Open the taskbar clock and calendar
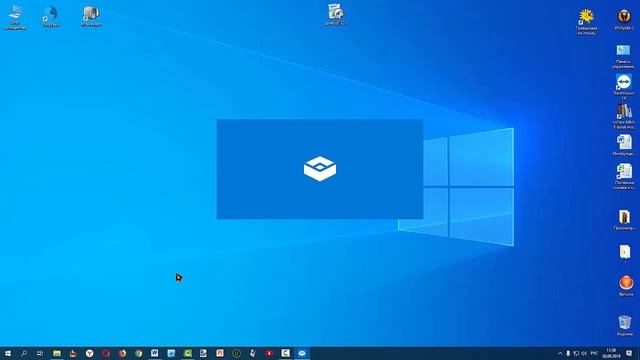This screenshot has width=640, height=360. tap(611, 353)
